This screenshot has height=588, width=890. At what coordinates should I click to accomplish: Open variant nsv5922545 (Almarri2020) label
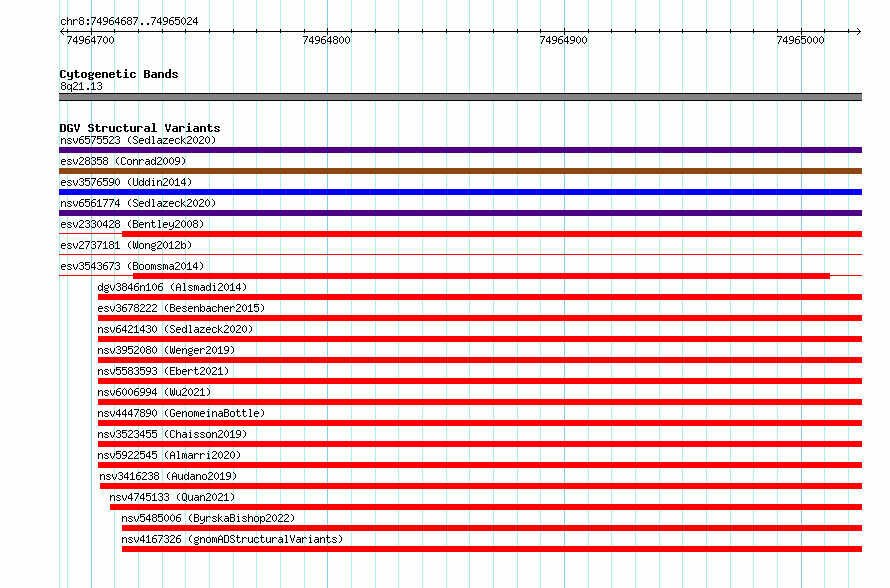(170, 455)
